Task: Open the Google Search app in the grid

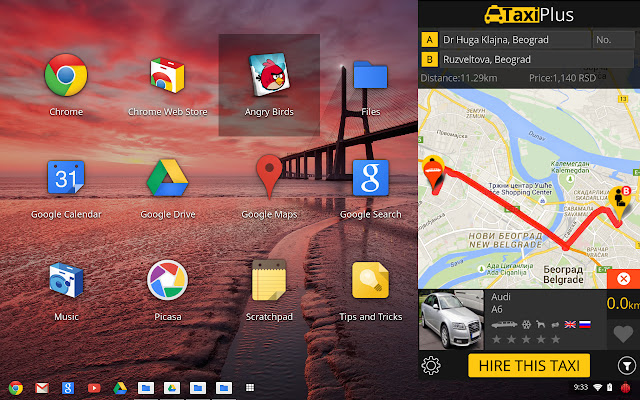Action: pos(370,178)
